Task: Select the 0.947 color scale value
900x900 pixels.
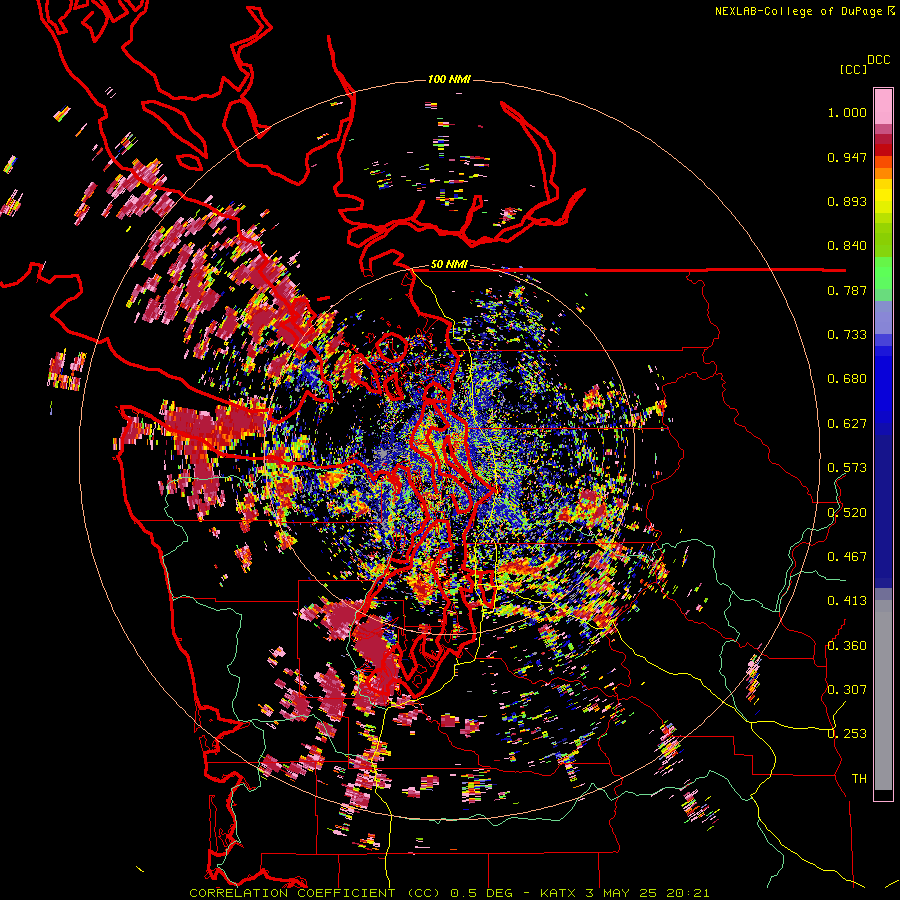Action: point(847,157)
